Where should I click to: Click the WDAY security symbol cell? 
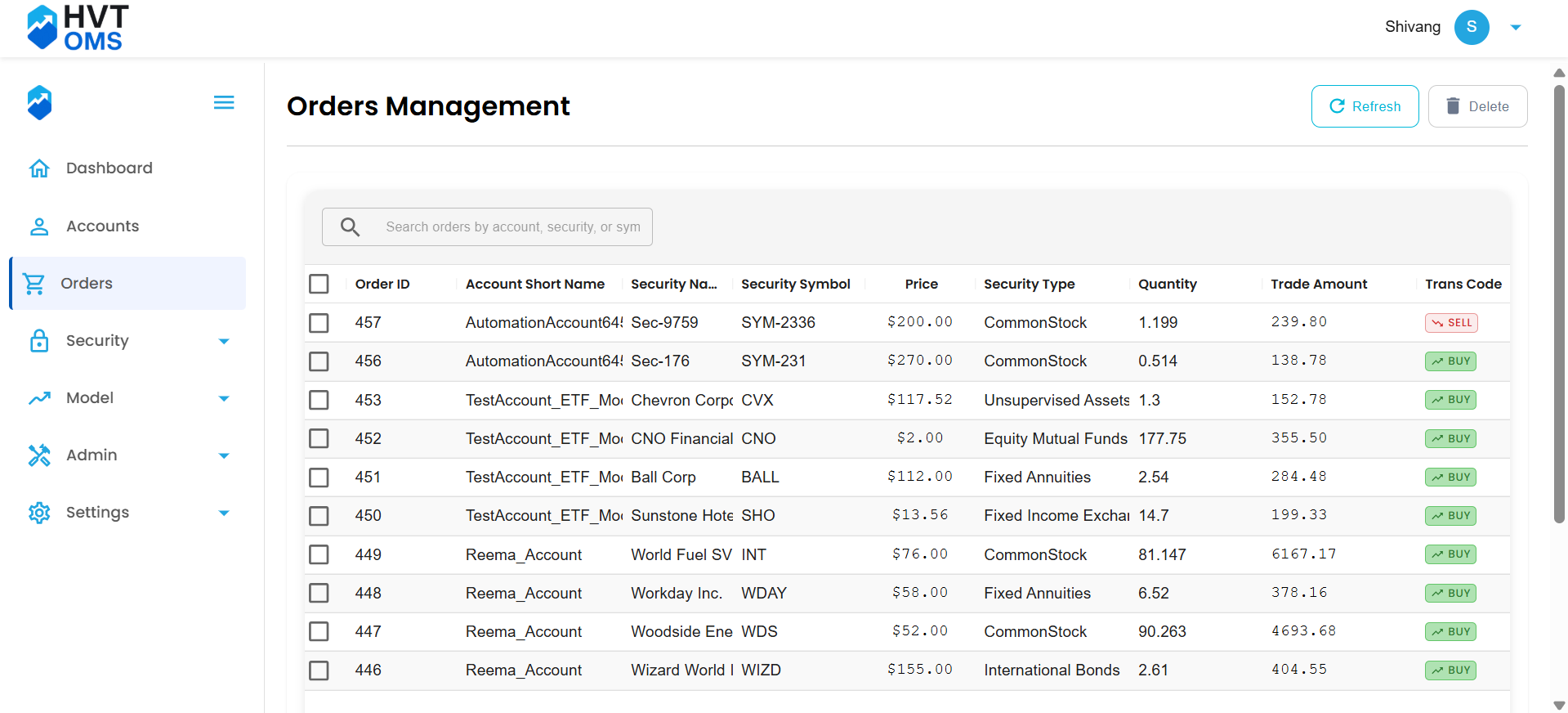pos(764,594)
